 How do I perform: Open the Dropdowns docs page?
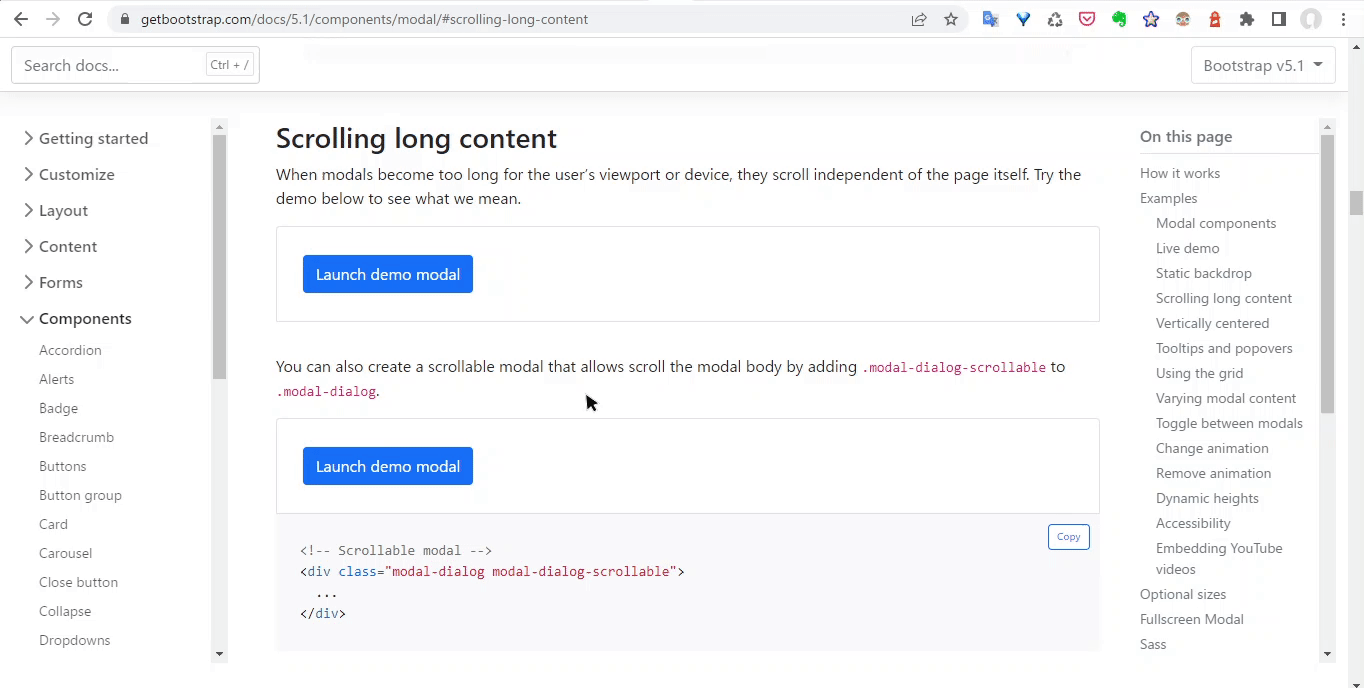pos(74,640)
